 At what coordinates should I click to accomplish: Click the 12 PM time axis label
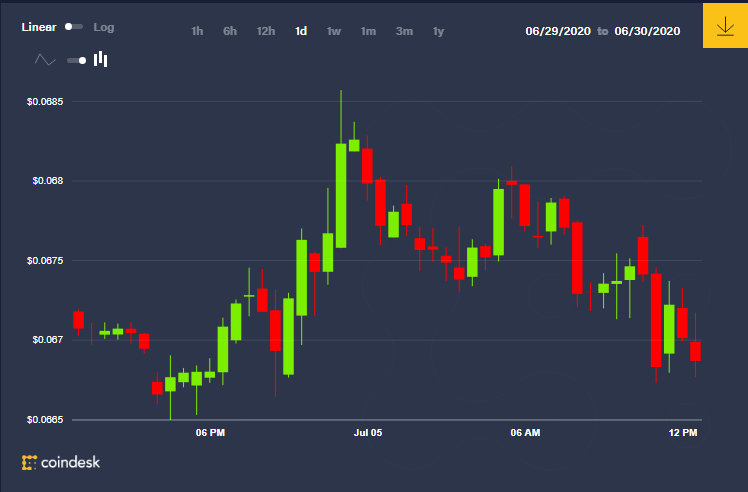(x=683, y=433)
